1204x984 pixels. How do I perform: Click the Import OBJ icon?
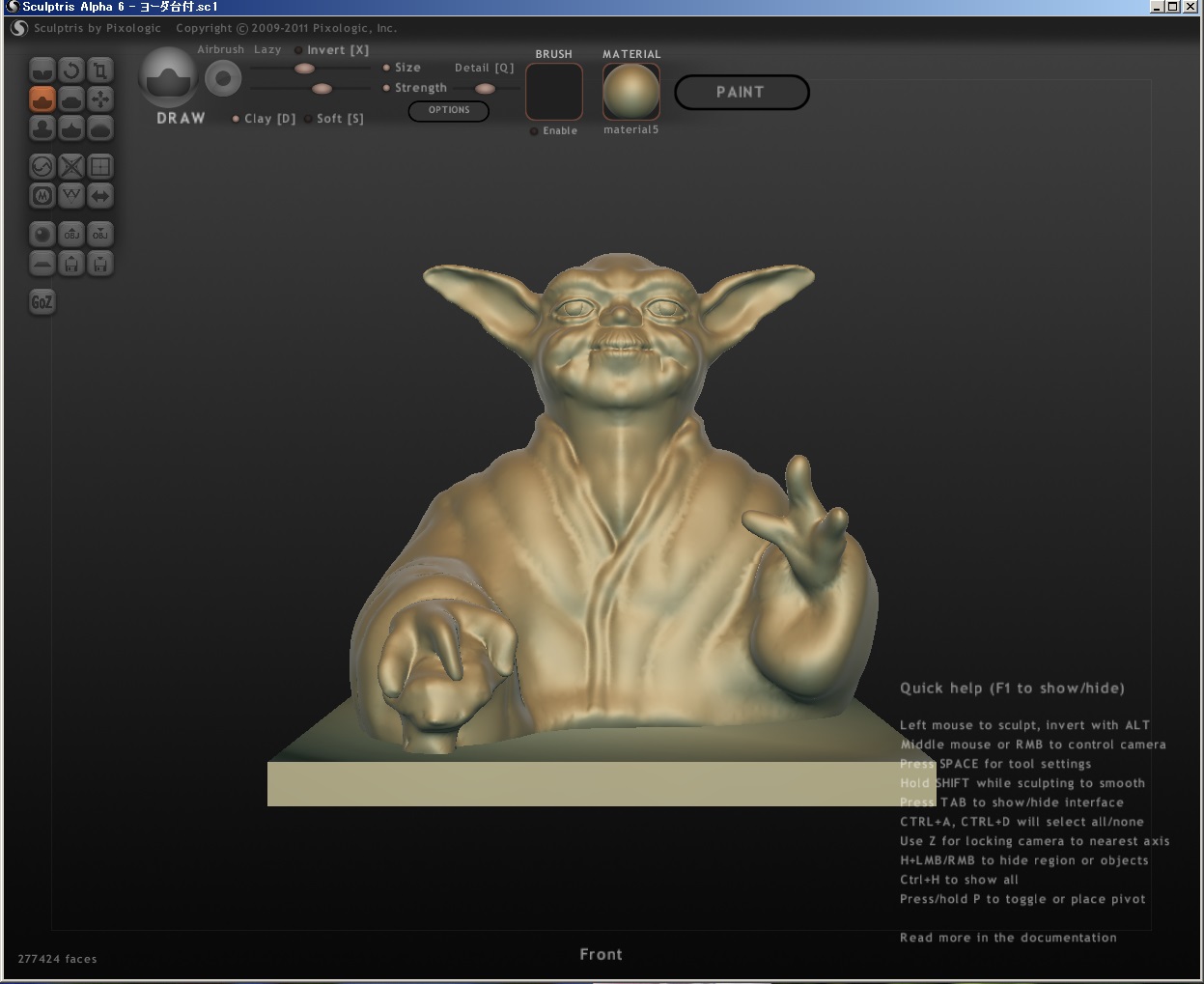[71, 235]
